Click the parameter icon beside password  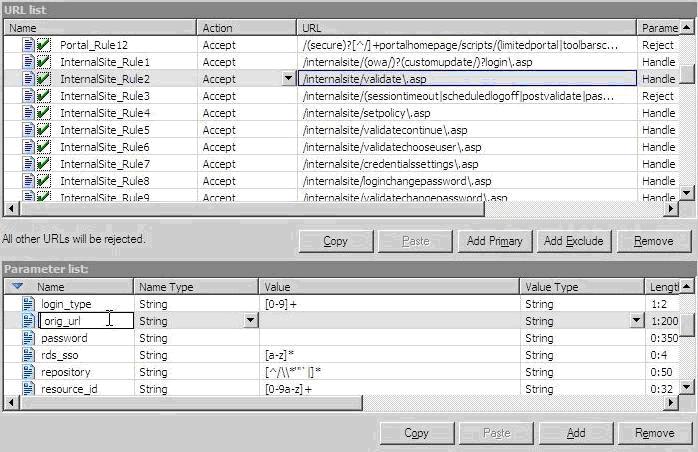[x=28, y=338]
